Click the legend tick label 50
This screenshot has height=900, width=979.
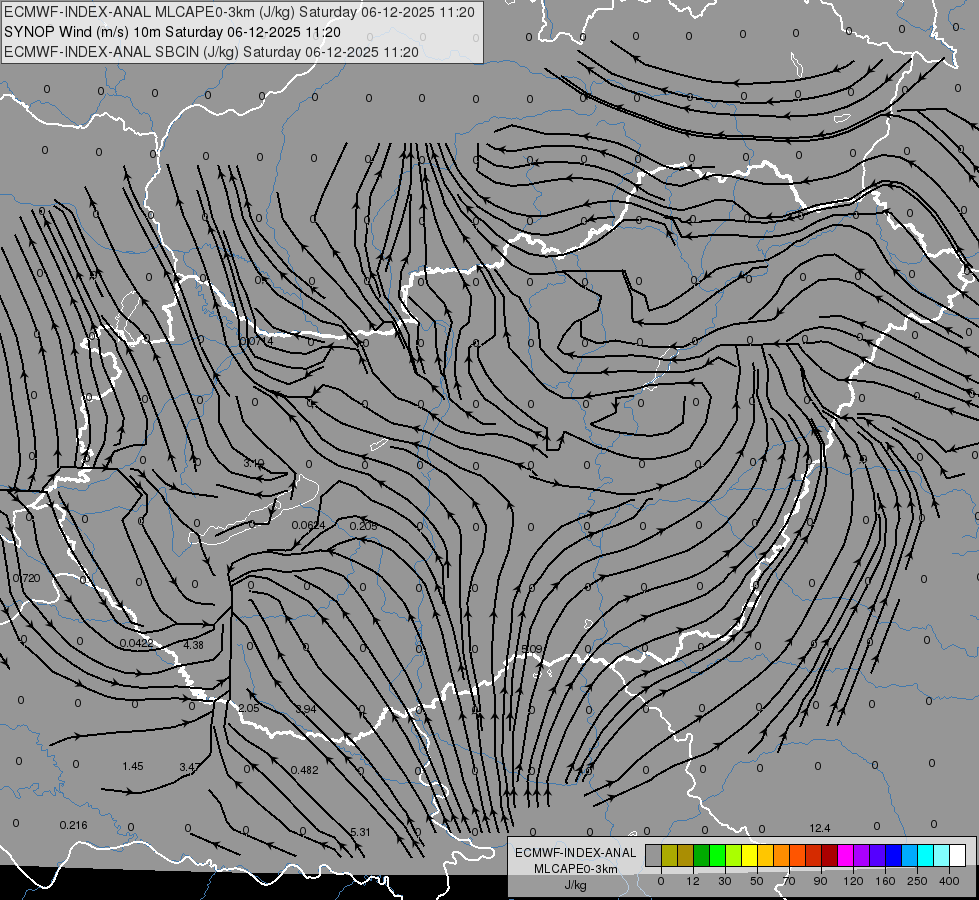(757, 881)
